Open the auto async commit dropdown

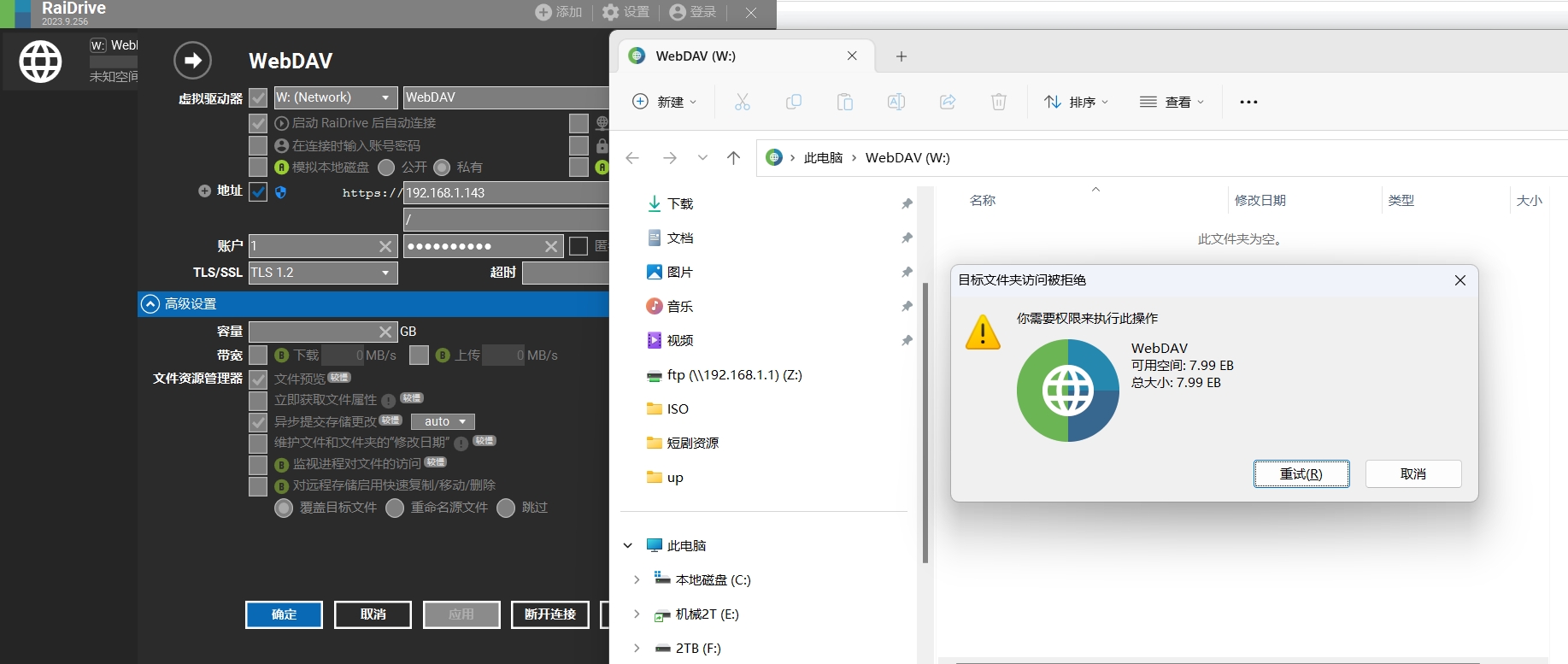coord(443,421)
